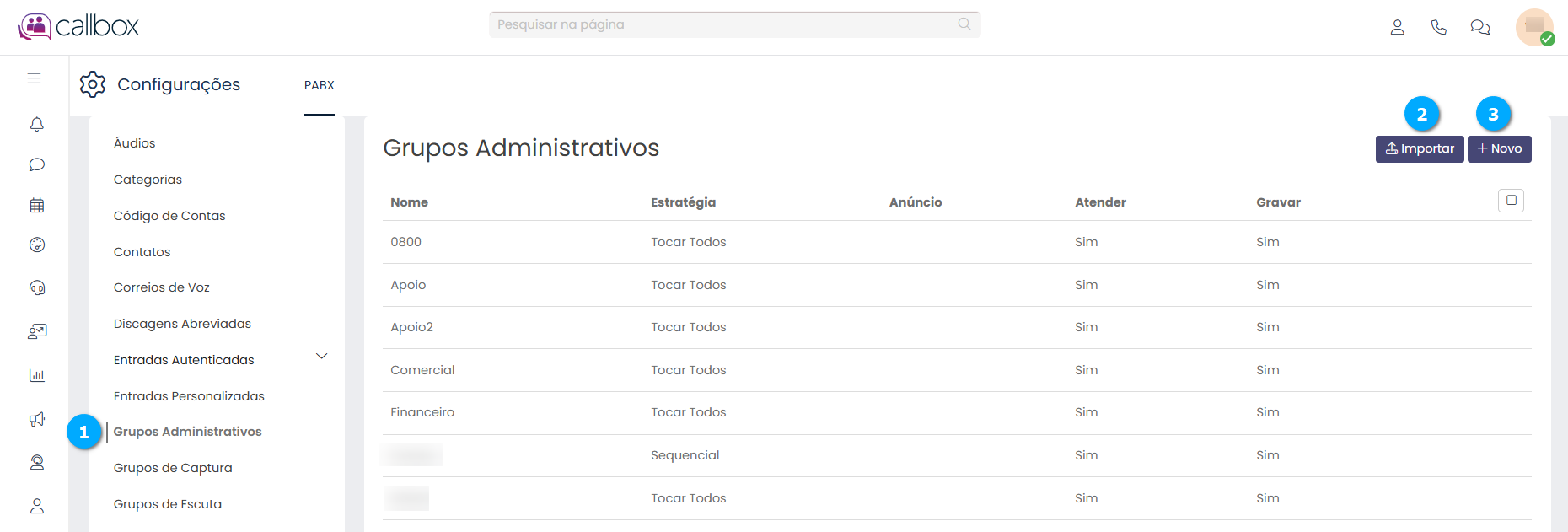Open conversations icon in top header

(1479, 27)
